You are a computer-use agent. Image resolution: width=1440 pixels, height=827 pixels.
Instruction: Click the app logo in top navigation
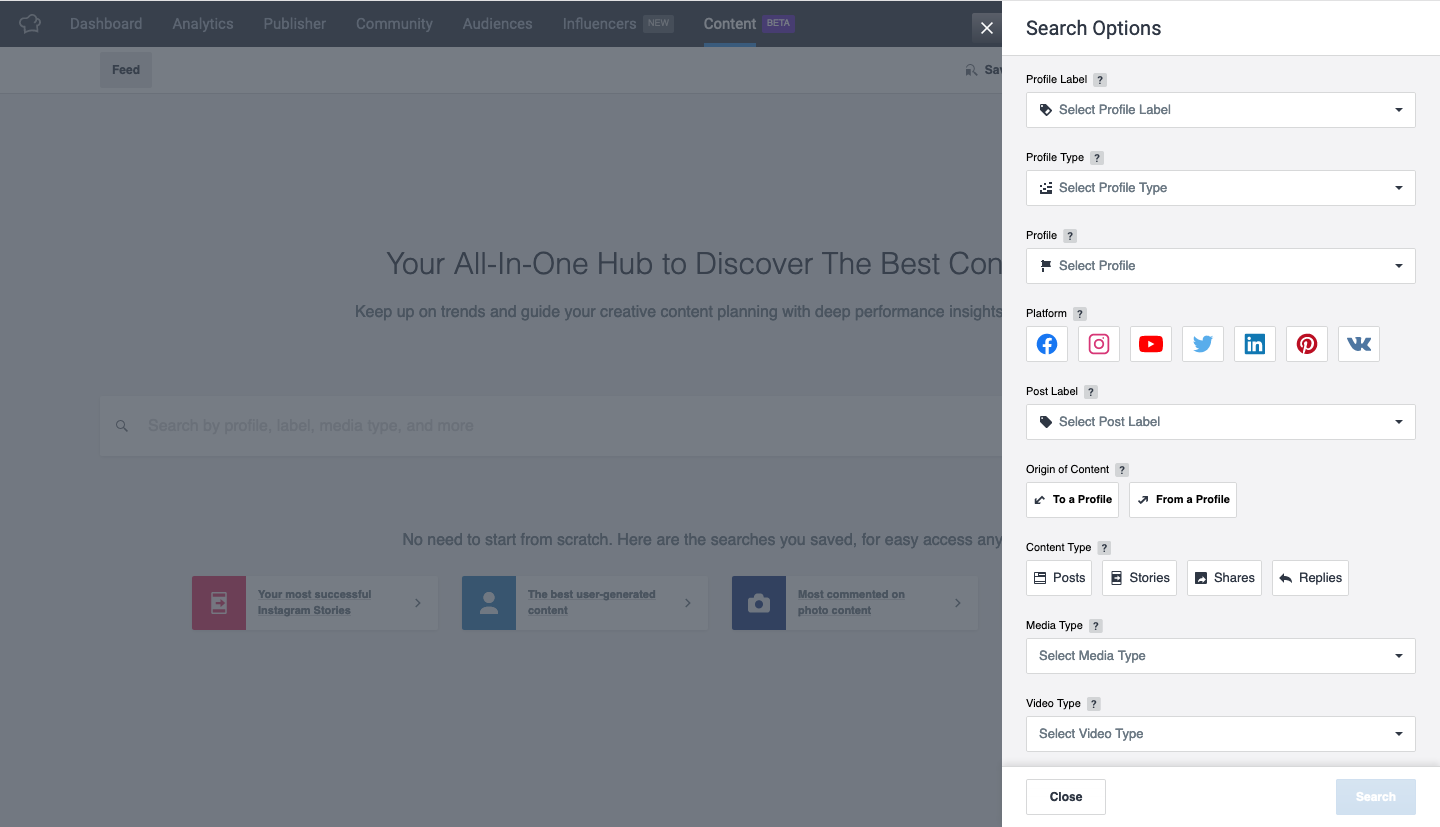point(30,23)
